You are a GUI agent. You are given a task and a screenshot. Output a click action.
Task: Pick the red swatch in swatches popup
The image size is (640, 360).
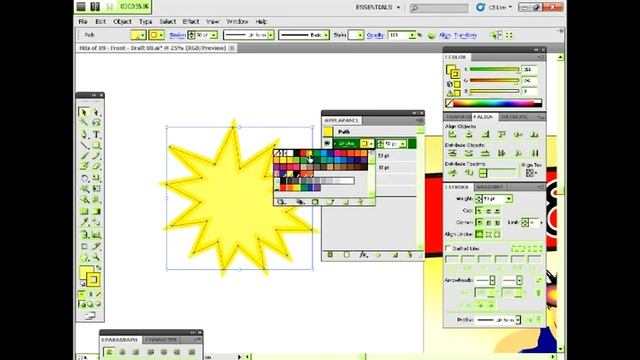tap(303, 153)
